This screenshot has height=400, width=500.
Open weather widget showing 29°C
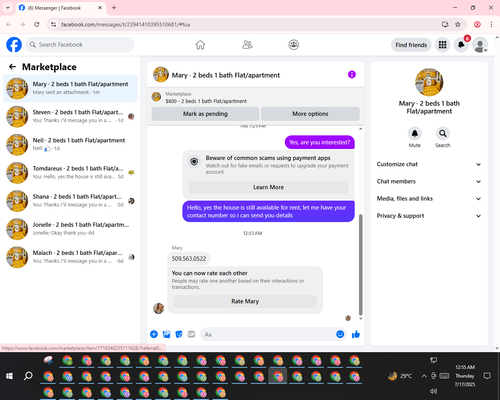(400, 376)
